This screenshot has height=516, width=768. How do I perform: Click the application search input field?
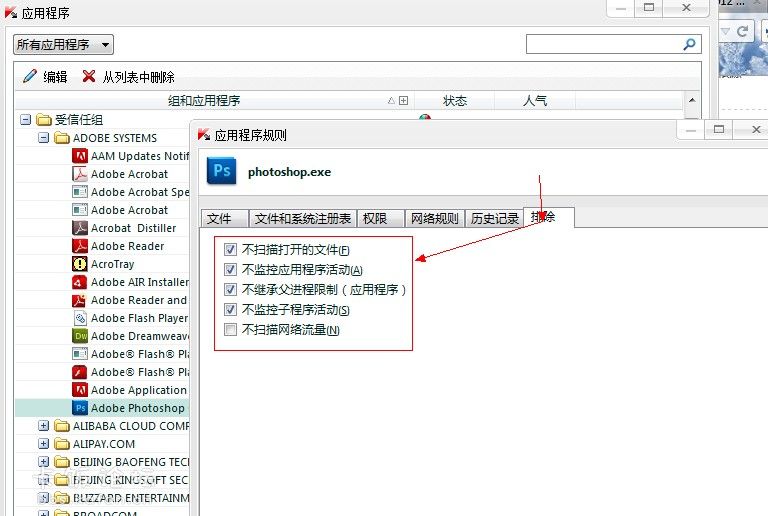point(614,45)
